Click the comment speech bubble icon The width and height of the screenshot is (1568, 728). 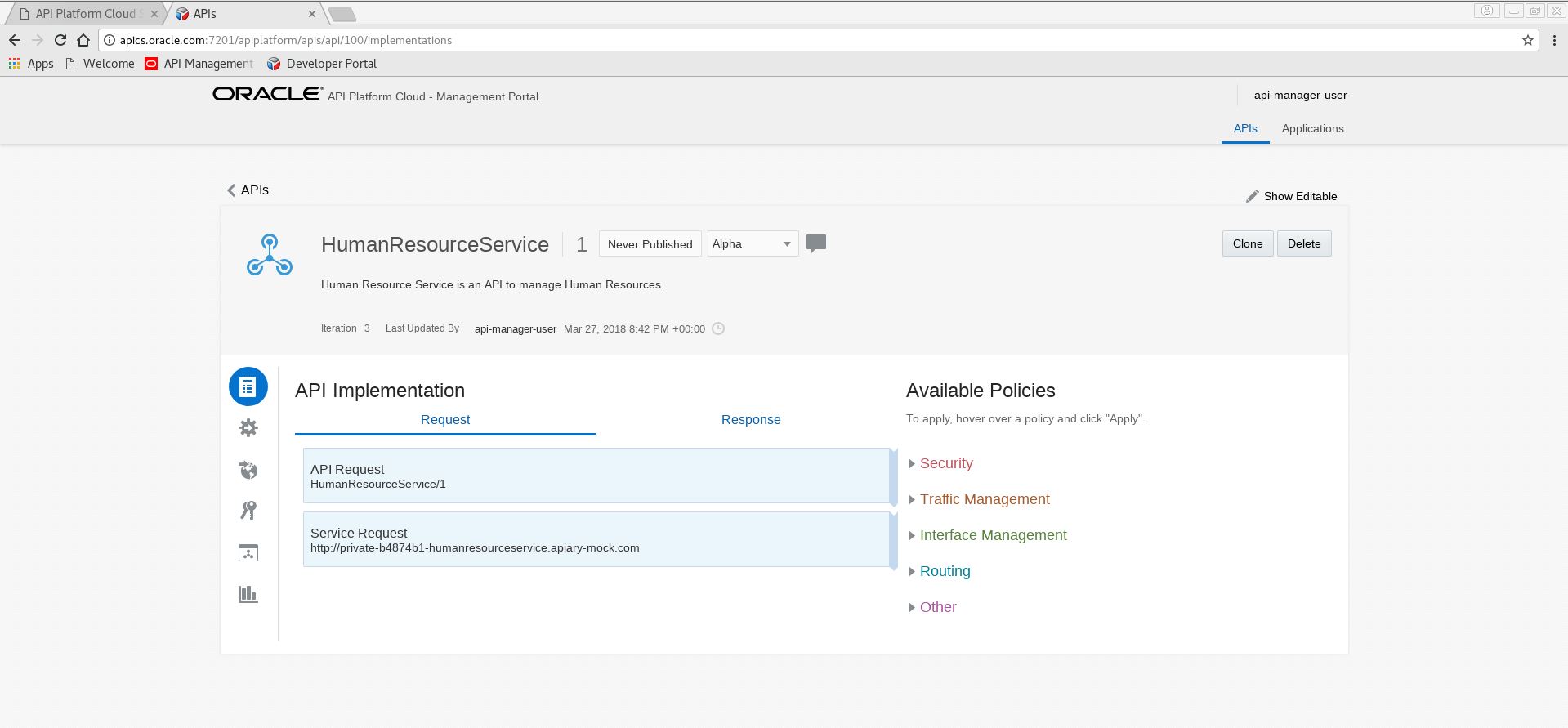pyautogui.click(x=815, y=243)
